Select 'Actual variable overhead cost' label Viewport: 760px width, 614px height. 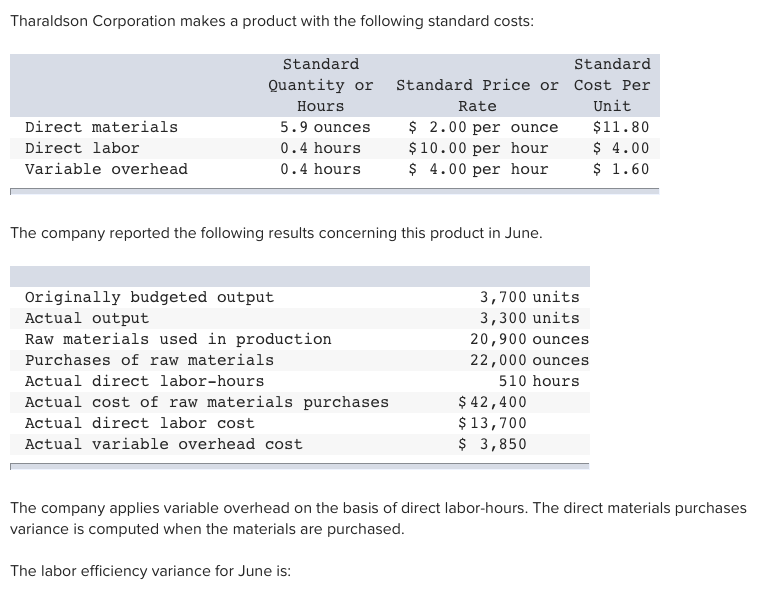(164, 444)
